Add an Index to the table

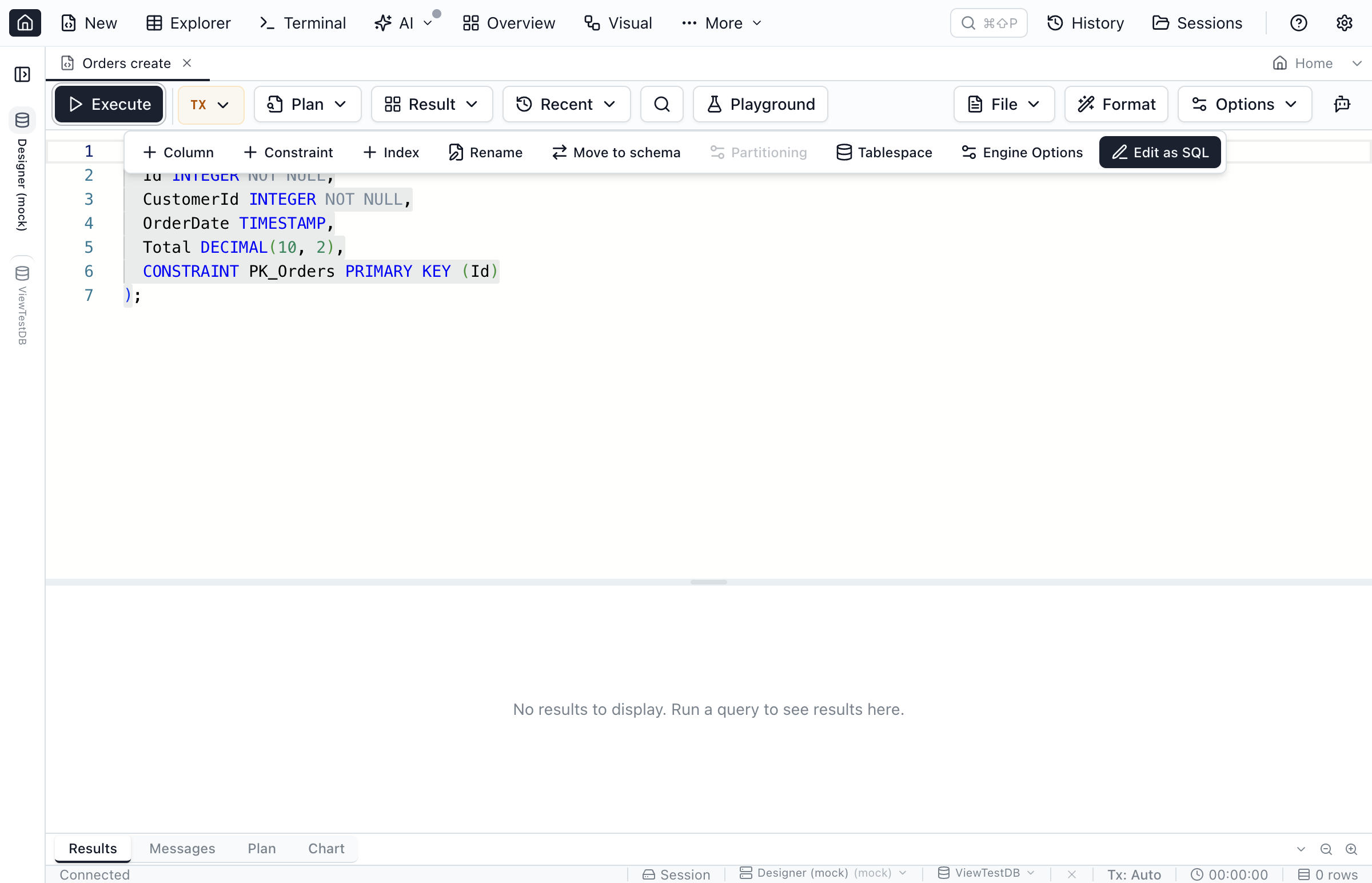391,153
